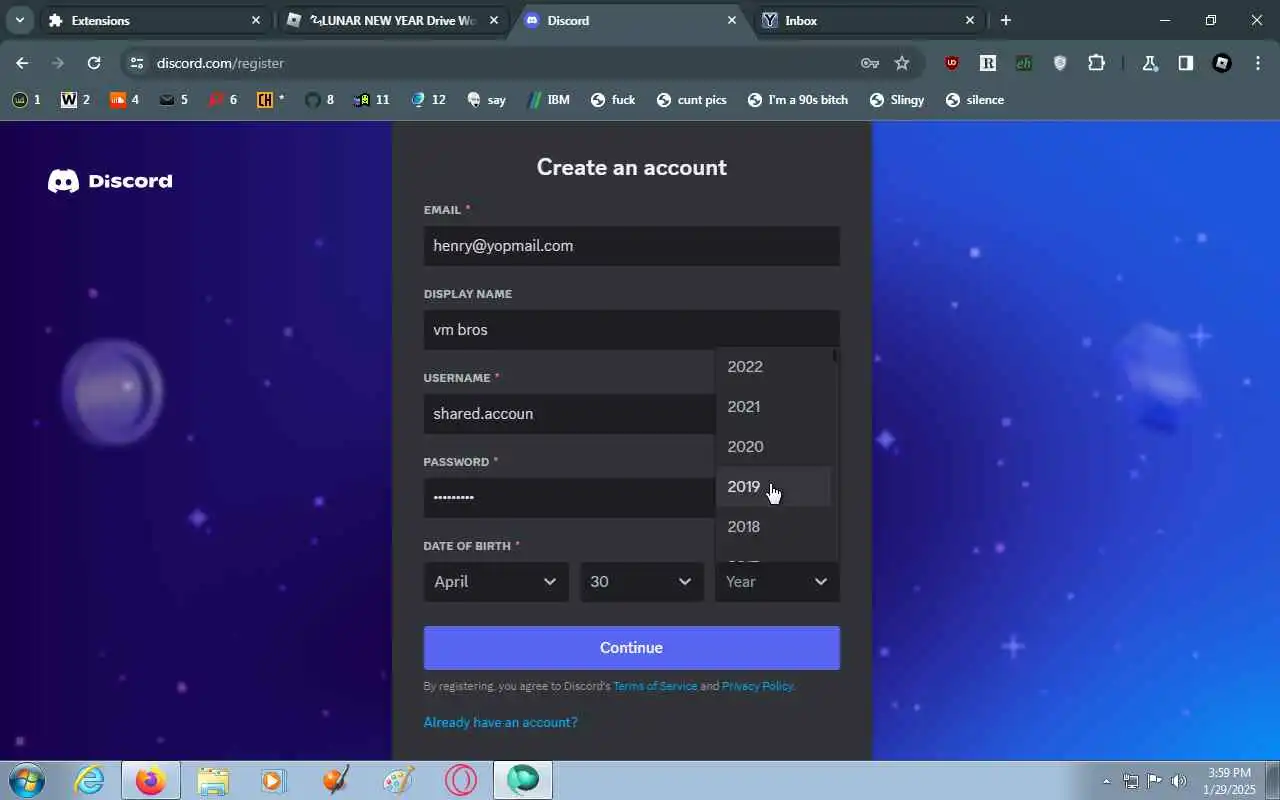Open site information icon in address bar
Viewport: 1280px width, 800px height.
(137, 63)
